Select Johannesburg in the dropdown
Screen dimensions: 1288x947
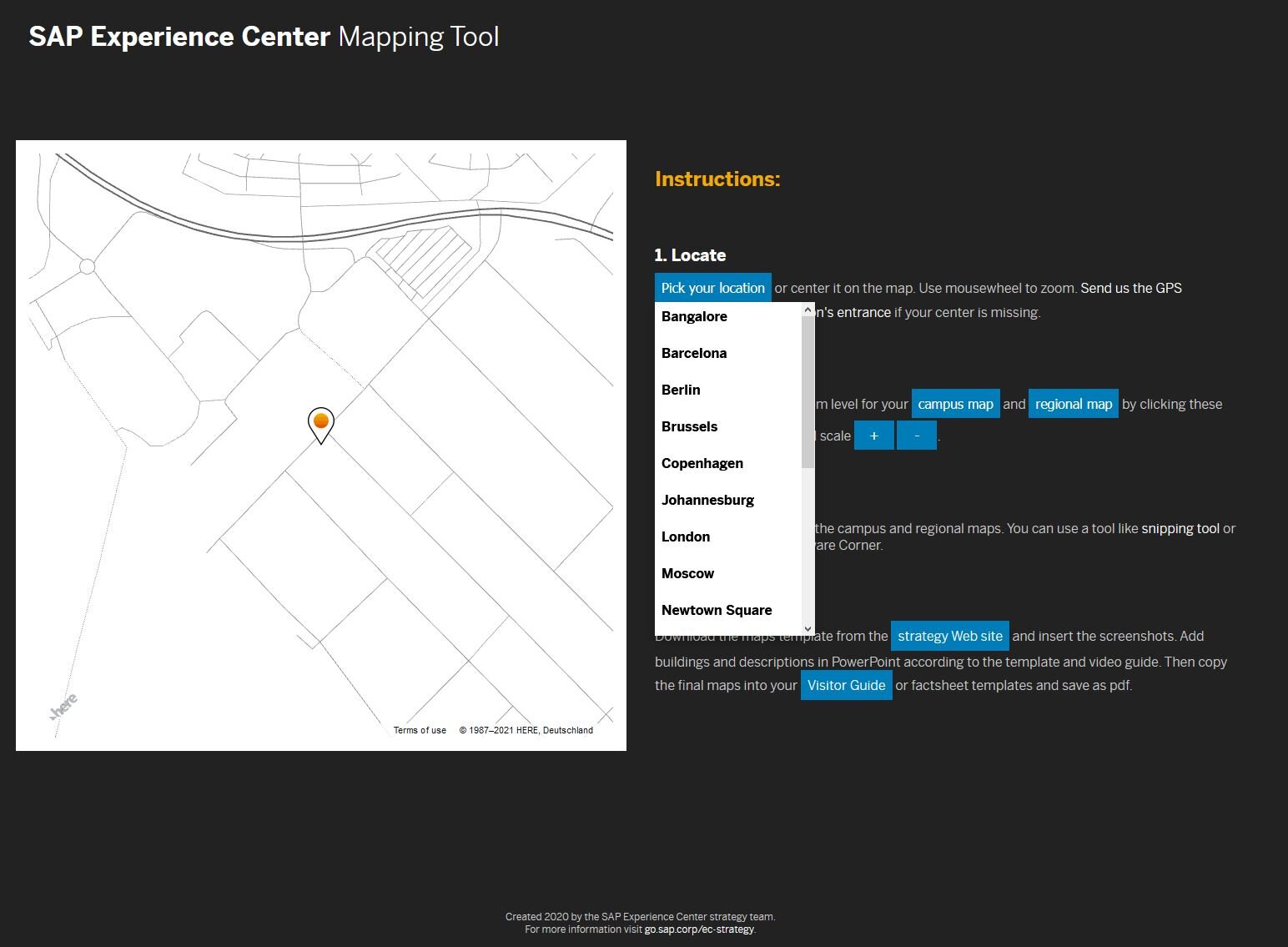point(728,500)
